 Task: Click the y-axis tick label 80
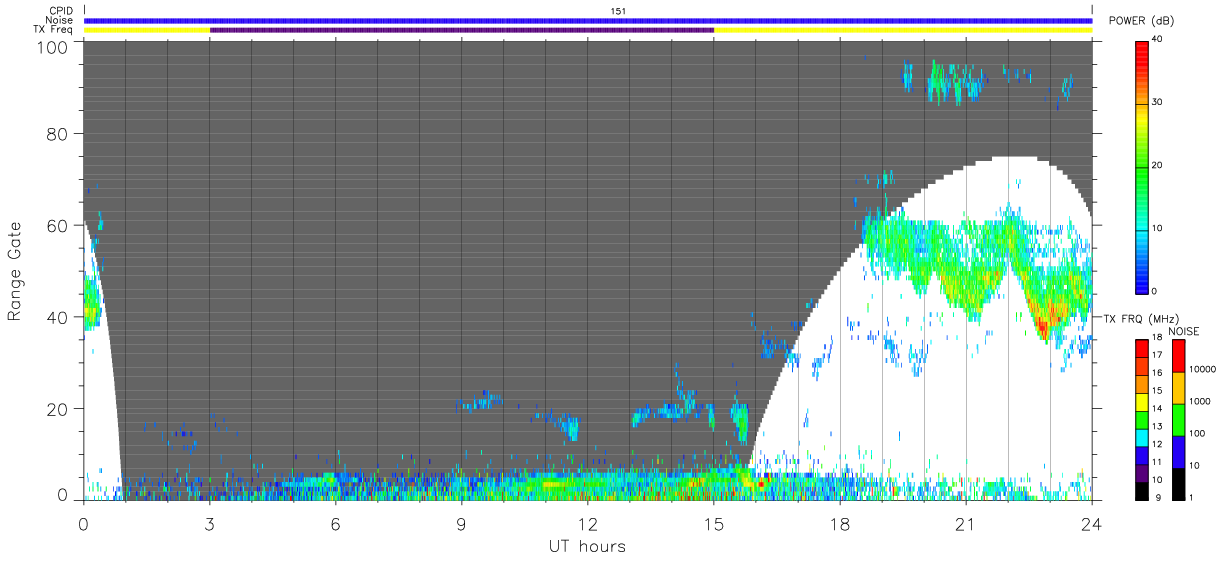[57, 134]
